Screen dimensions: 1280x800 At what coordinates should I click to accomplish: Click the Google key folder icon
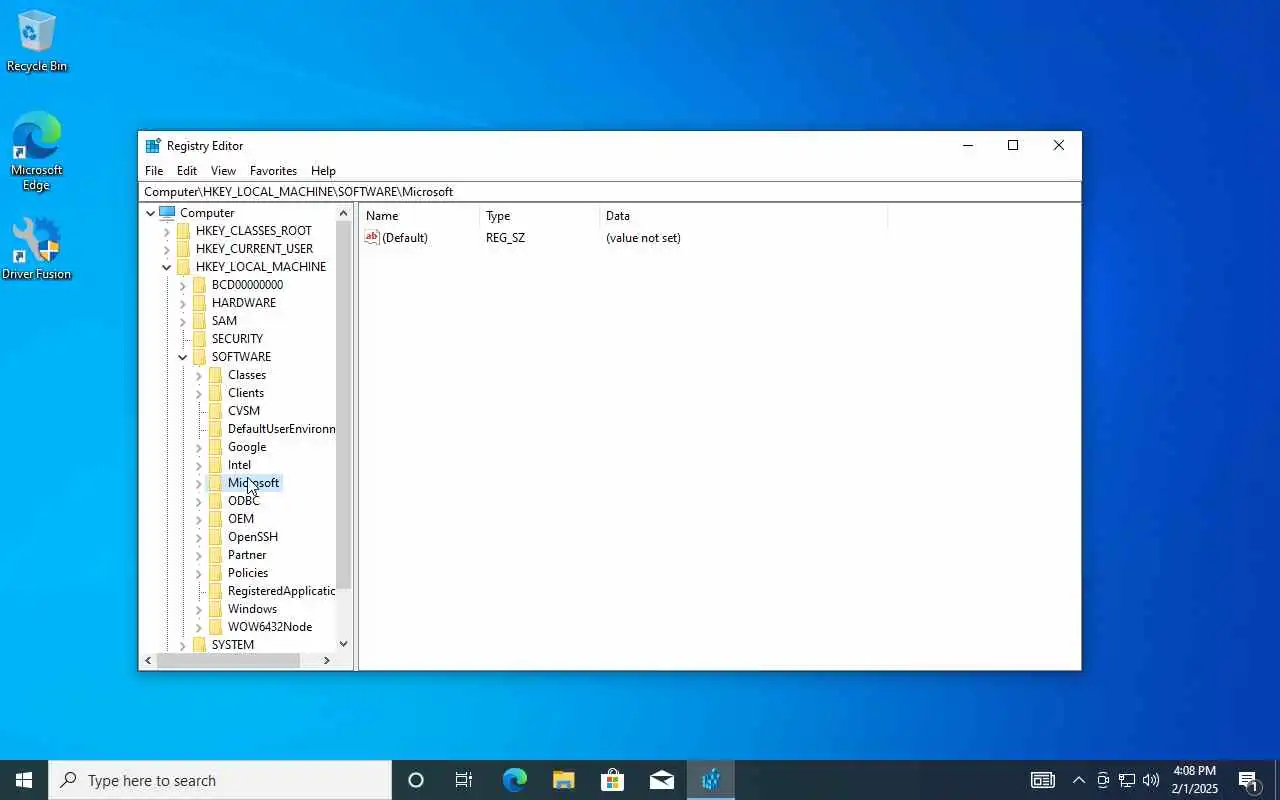tap(215, 447)
